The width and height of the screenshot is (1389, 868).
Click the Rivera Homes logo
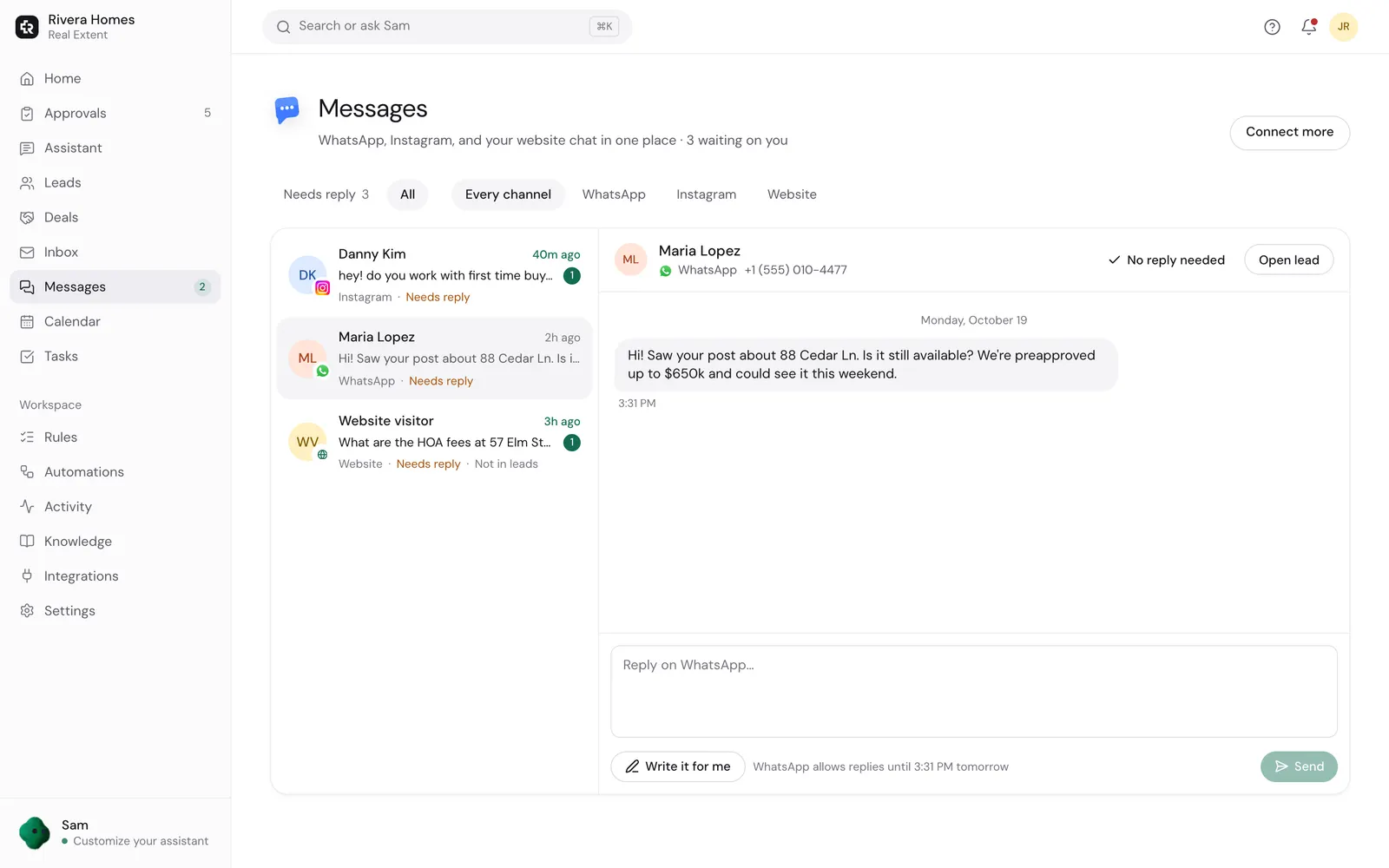27,27
